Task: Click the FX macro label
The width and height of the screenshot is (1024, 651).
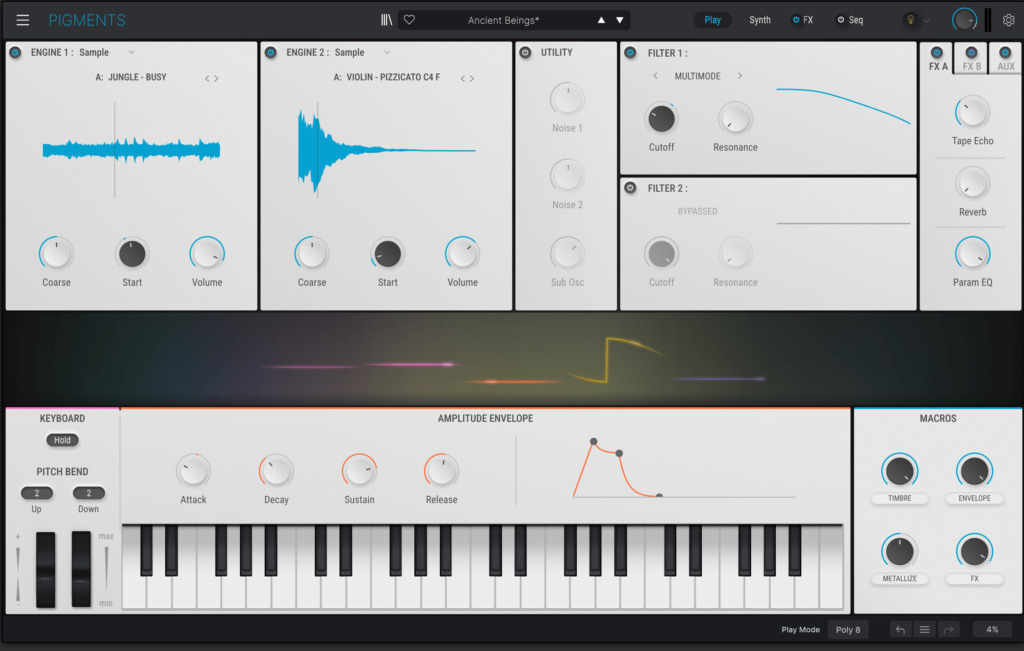Action: (974, 579)
